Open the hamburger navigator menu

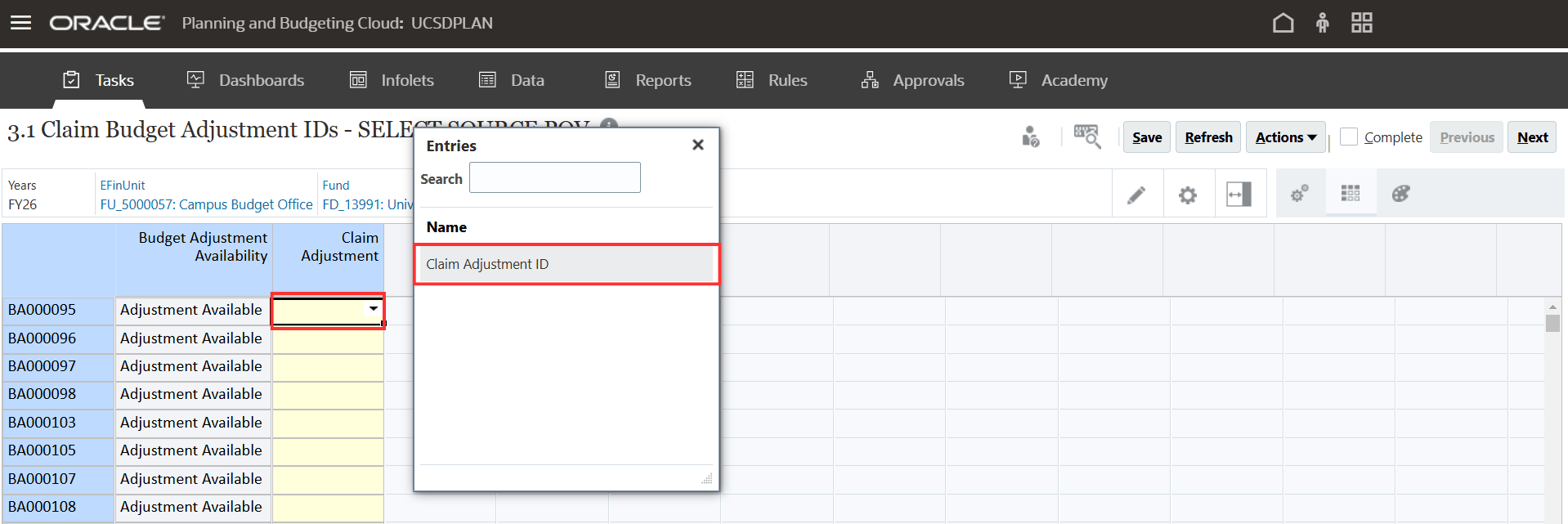[x=20, y=23]
